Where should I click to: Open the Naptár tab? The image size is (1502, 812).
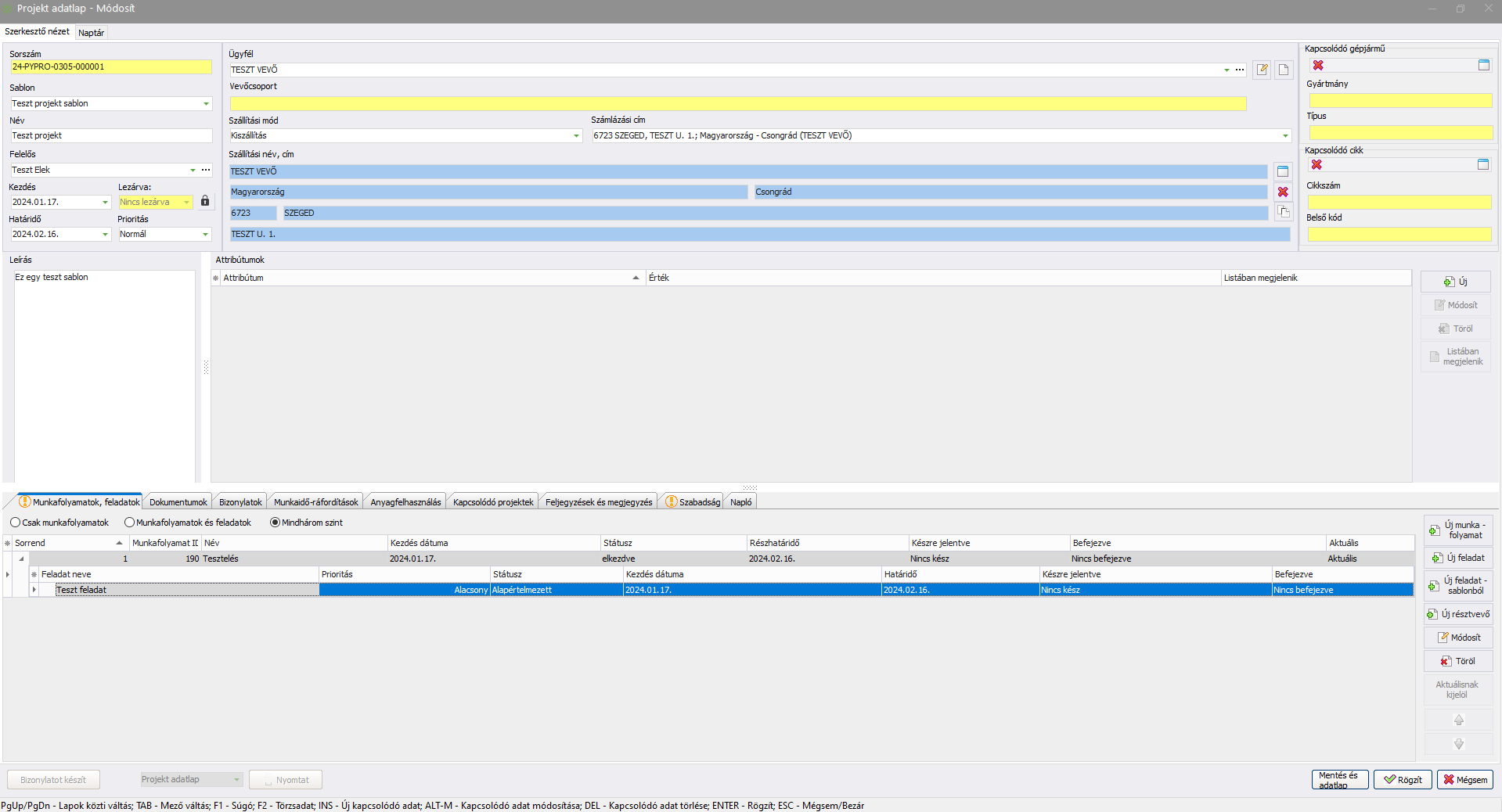click(x=91, y=33)
